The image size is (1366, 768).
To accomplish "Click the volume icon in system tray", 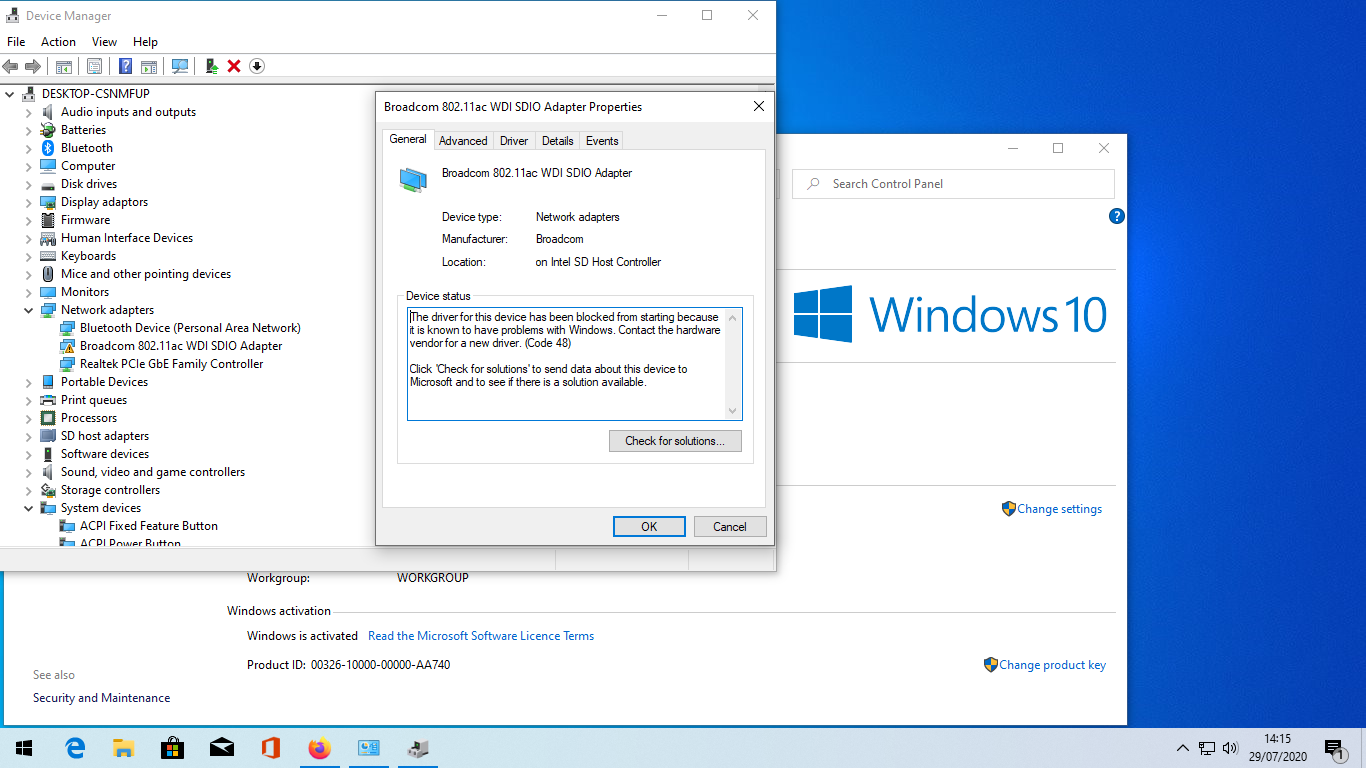I will [x=1230, y=748].
